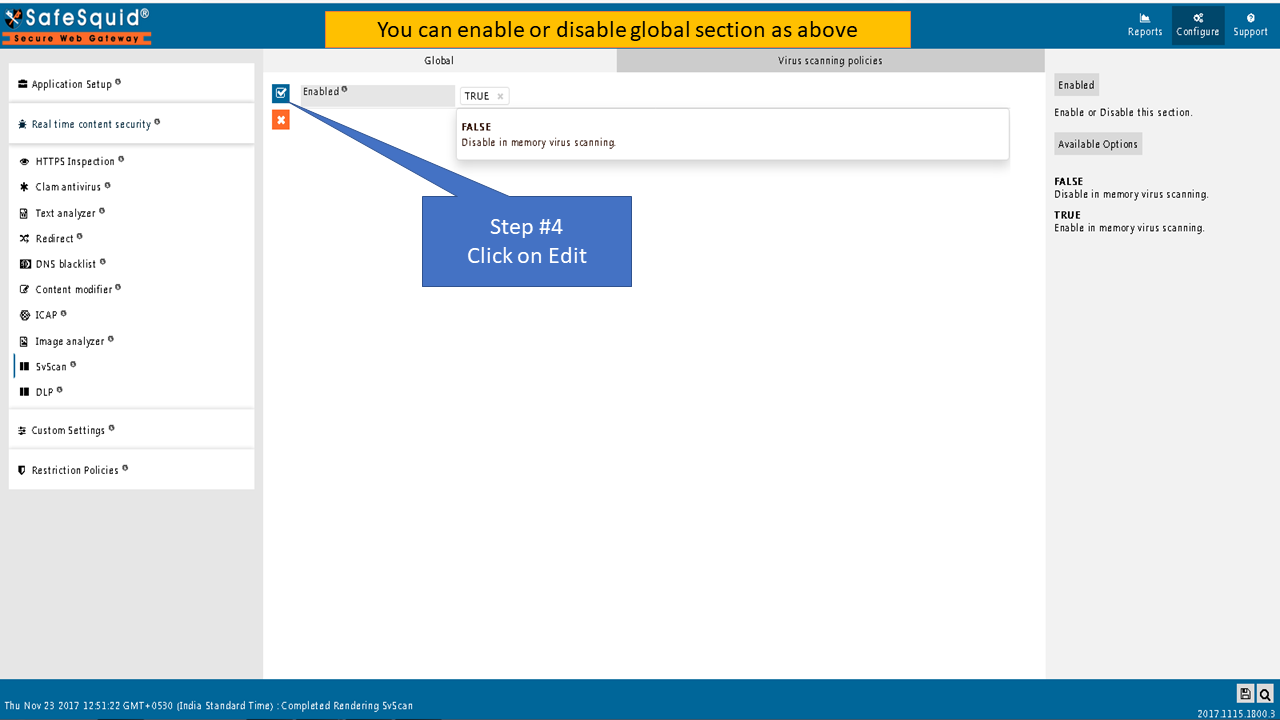This screenshot has height=720, width=1280.
Task: Click the Text analyzer icon
Action: click(x=25, y=213)
